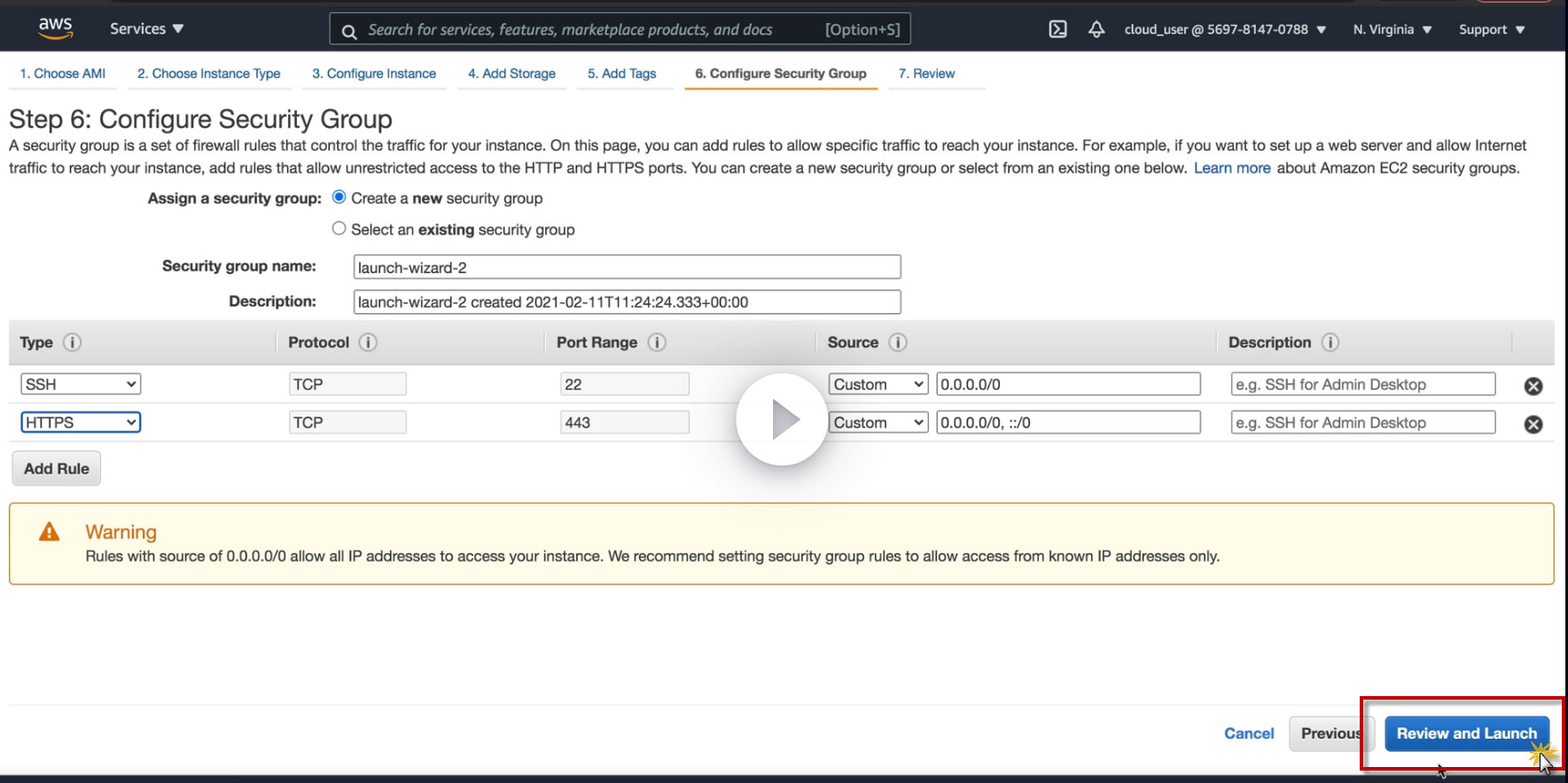Remove the SSH rule row

pos(1533,386)
